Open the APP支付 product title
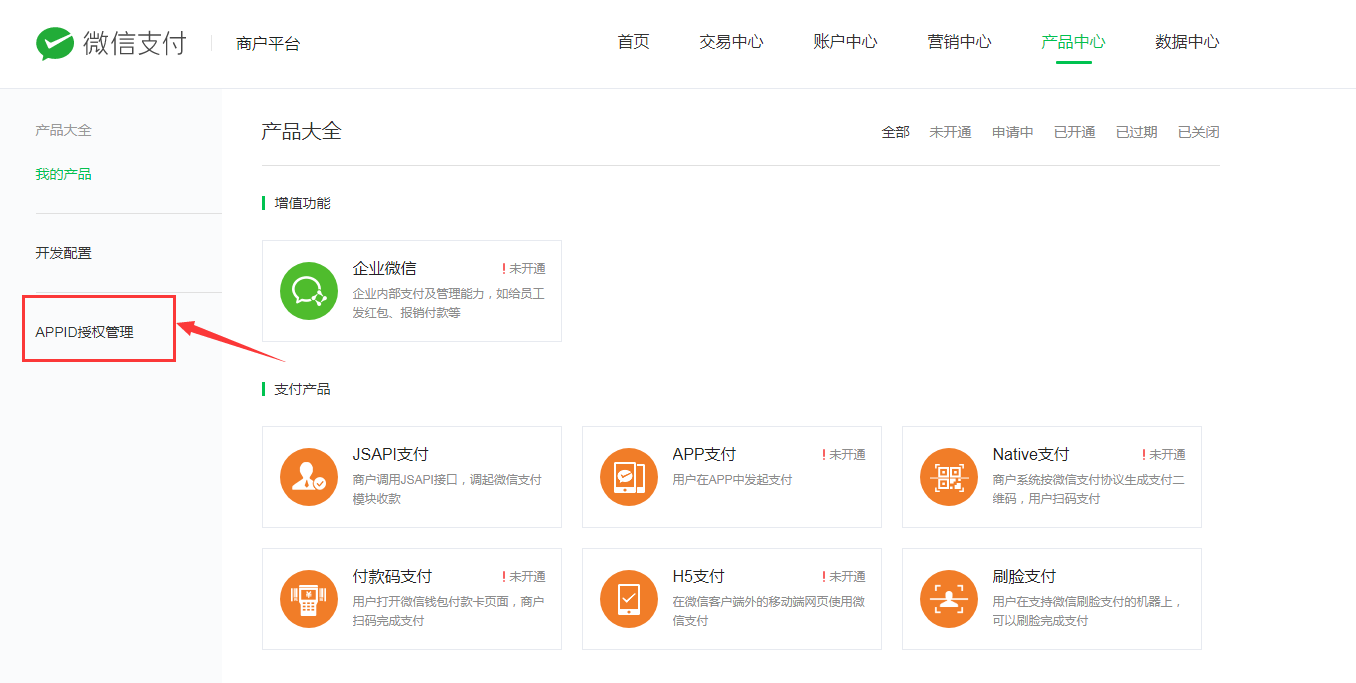This screenshot has height=683, width=1356. click(704, 454)
